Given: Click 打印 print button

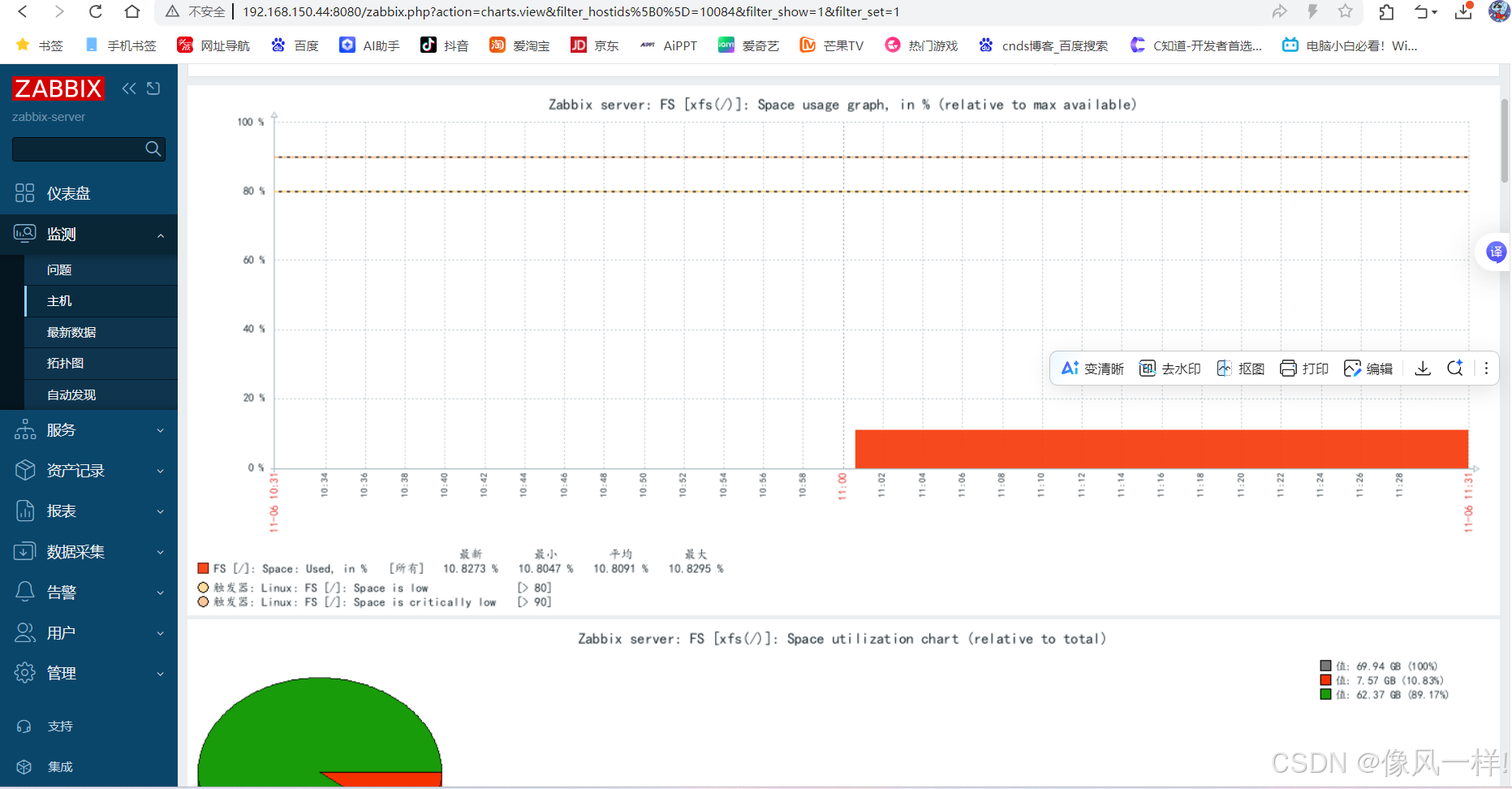Looking at the screenshot, I should click(x=1304, y=369).
